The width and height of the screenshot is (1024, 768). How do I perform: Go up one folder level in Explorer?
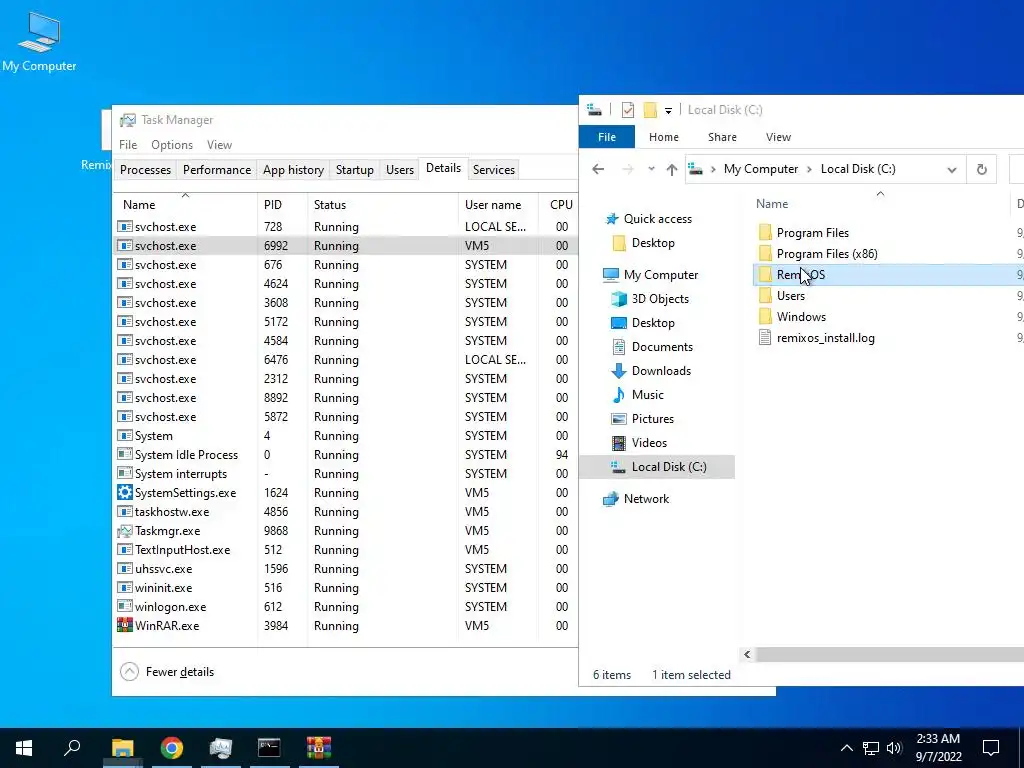671,169
